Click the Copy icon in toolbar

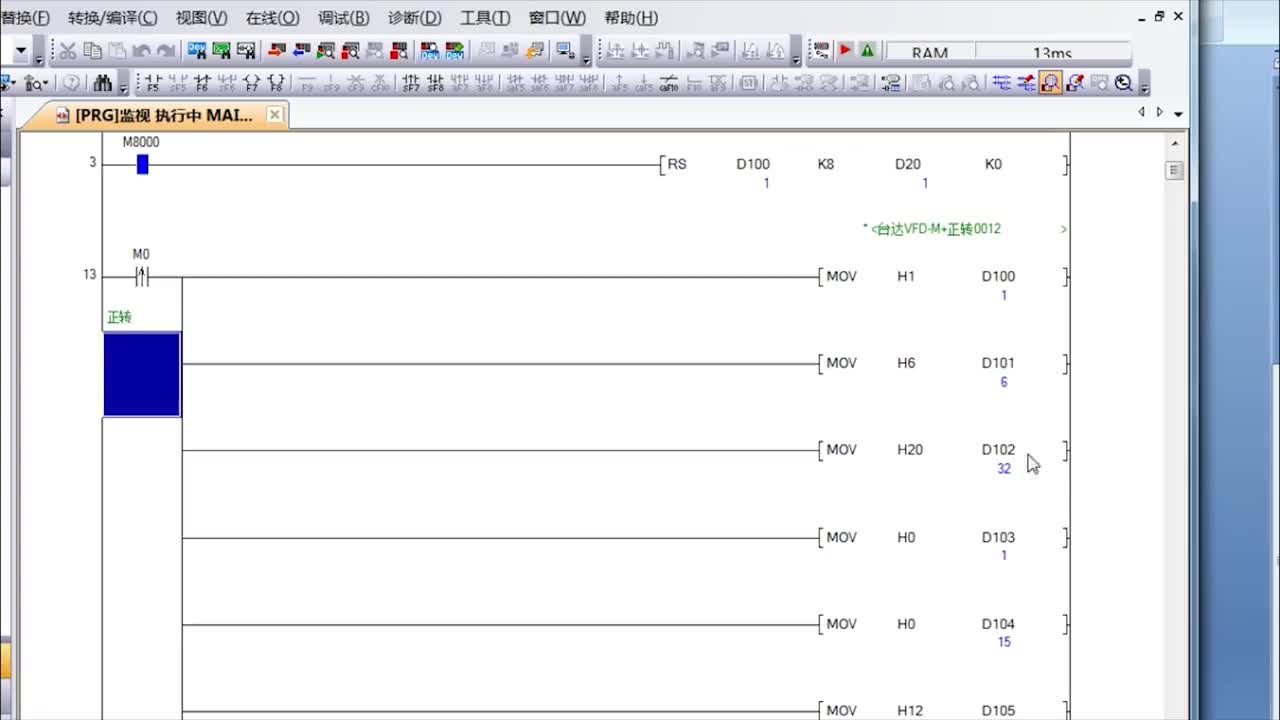coord(92,51)
